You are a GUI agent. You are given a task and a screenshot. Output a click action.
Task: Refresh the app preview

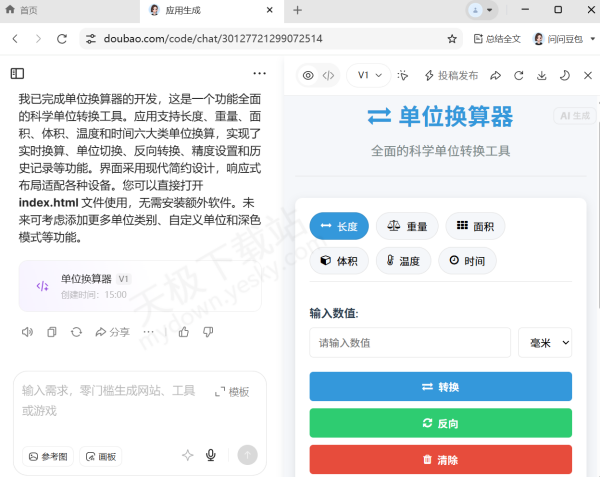[518, 75]
